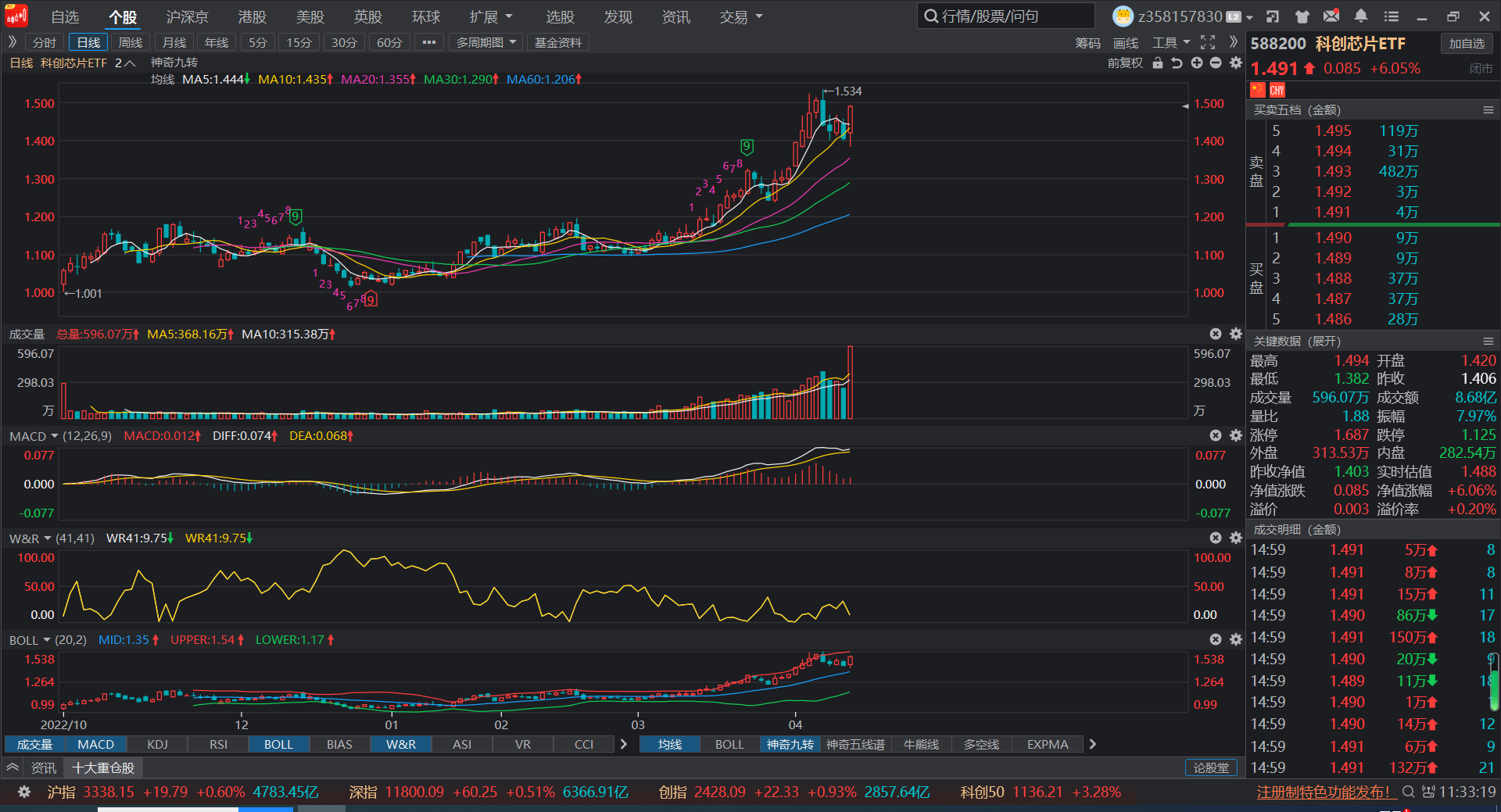
Task: Click the 加自选 button
Action: (x=1467, y=44)
